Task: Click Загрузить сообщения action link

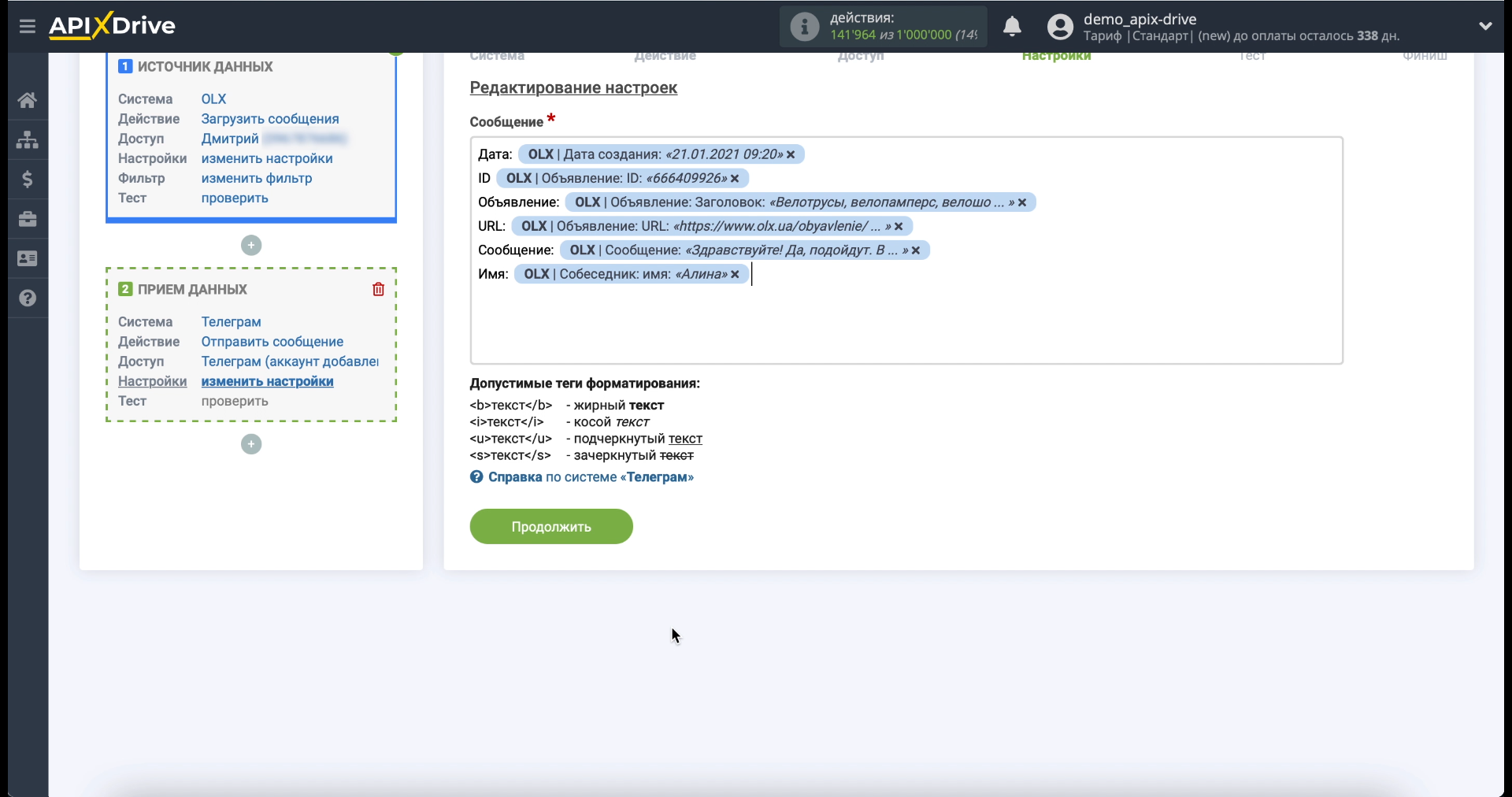Action: tap(270, 119)
